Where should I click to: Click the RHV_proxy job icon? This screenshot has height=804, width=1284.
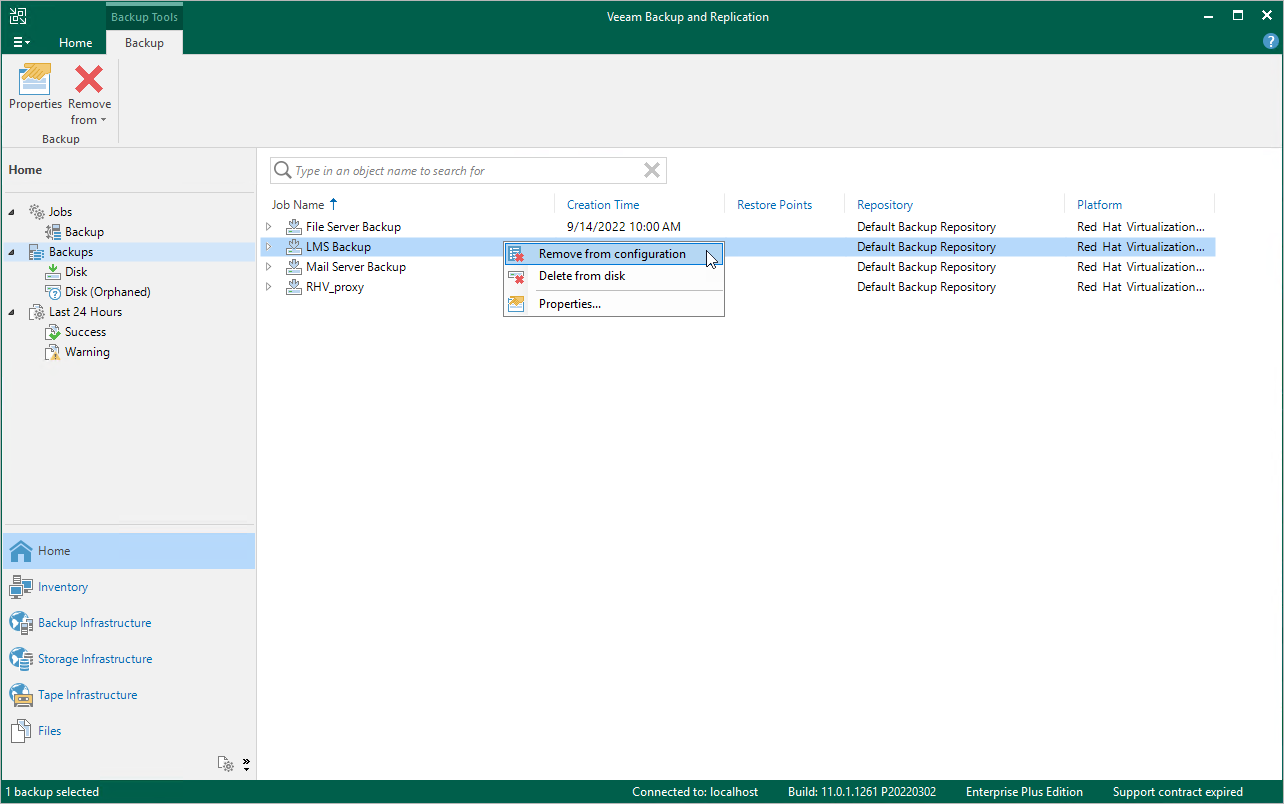click(293, 287)
